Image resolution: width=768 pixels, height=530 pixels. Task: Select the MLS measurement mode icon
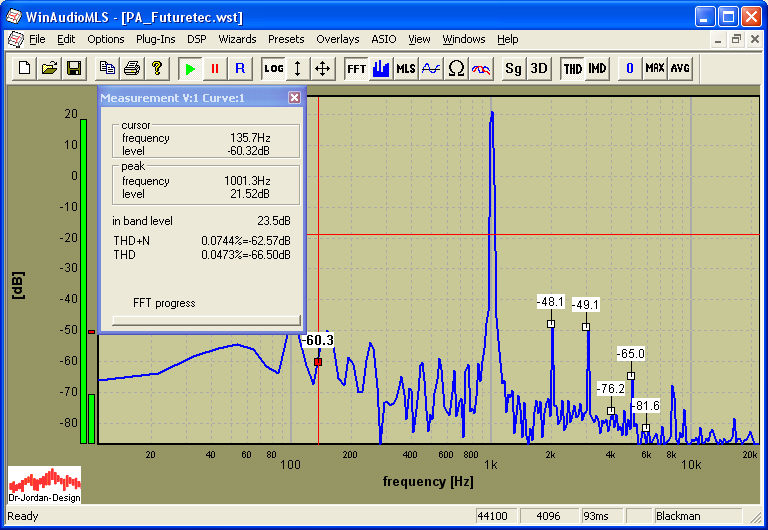click(x=406, y=68)
